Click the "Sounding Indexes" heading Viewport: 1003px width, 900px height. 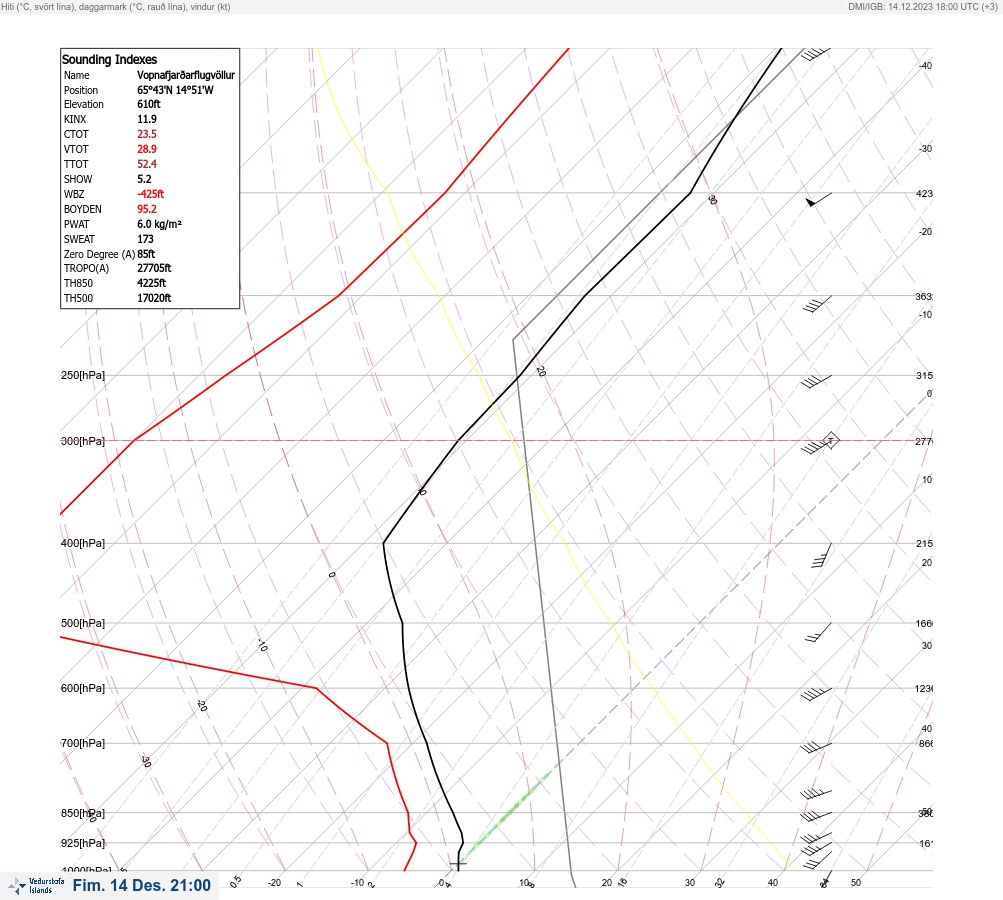click(109, 59)
